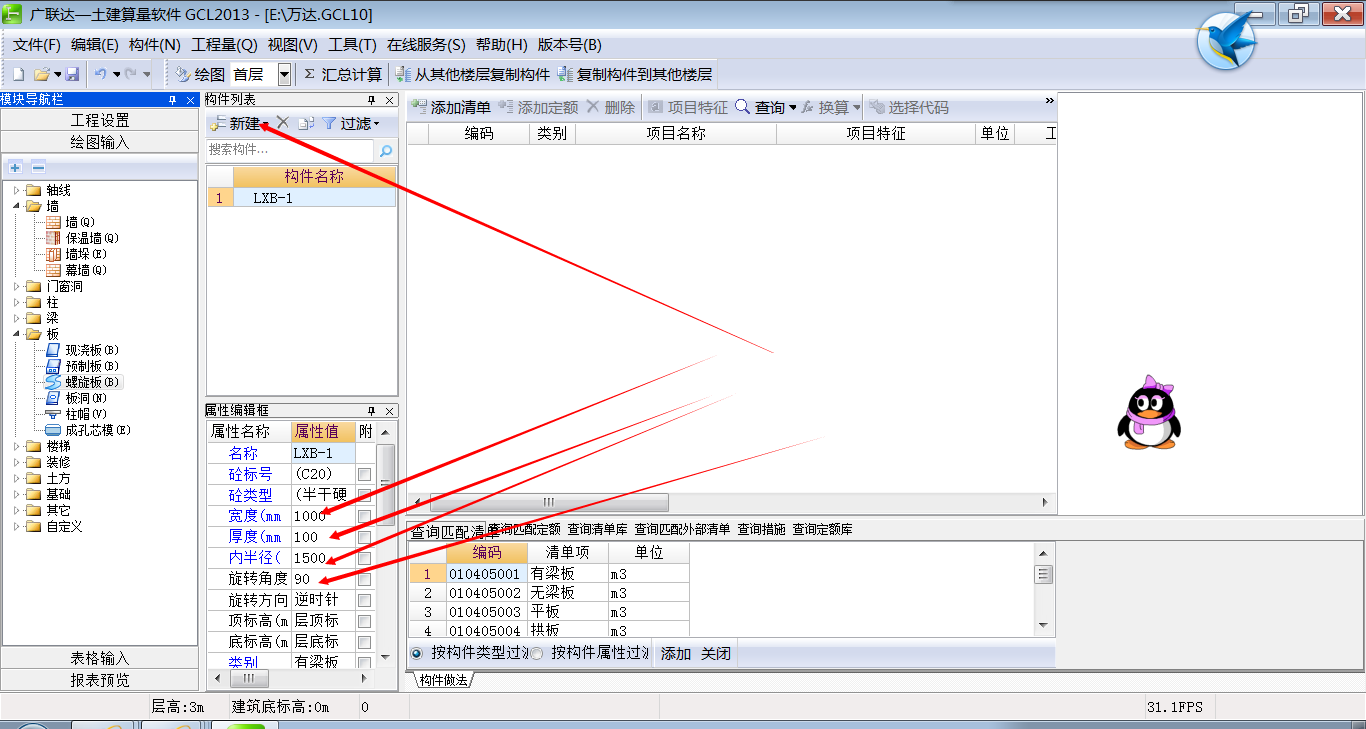This screenshot has width=1366, height=729.
Task: Switch to 查询定额库 tab
Action: click(822, 529)
